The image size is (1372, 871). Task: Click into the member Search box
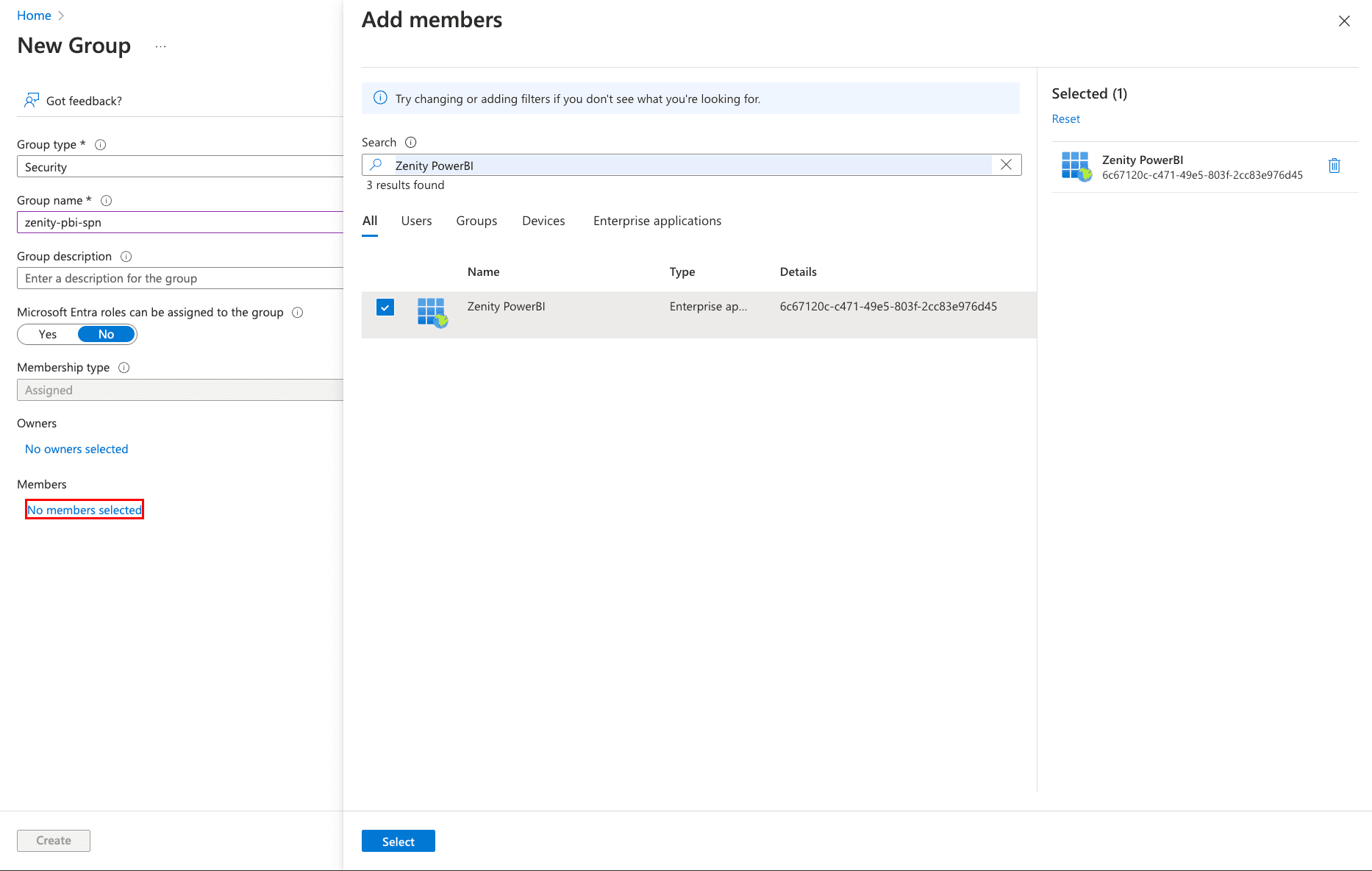coord(691,165)
